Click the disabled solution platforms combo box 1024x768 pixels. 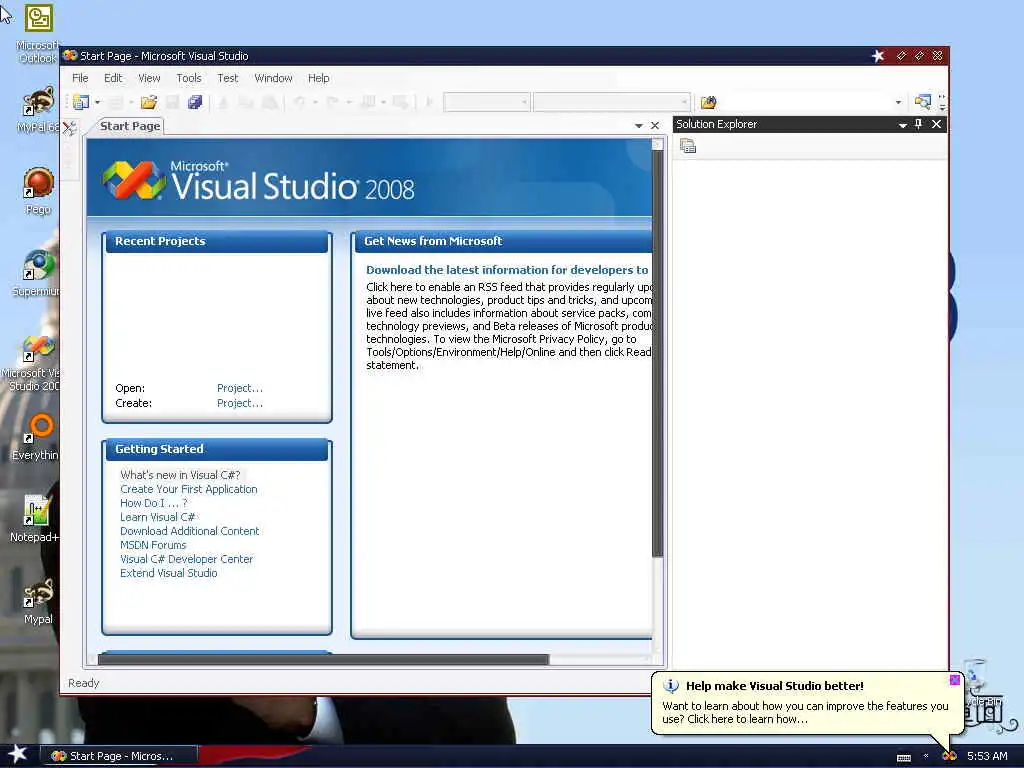[x=611, y=103]
